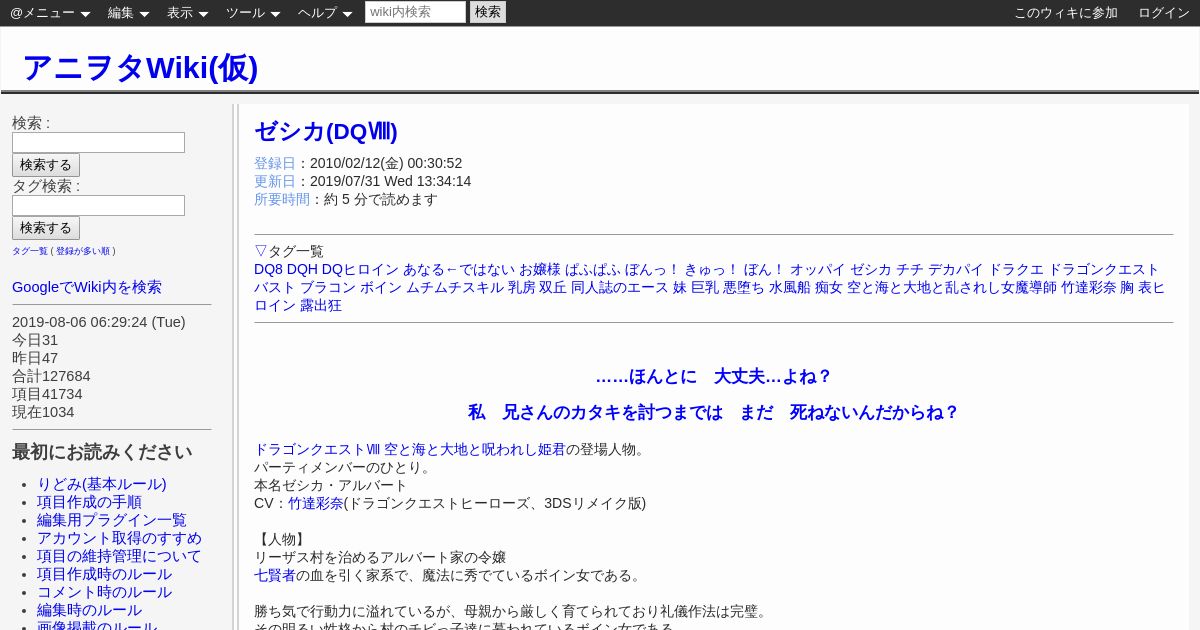This screenshot has width=1200, height=630.
Task: Open コメント時のルール link
Action: 104,592
